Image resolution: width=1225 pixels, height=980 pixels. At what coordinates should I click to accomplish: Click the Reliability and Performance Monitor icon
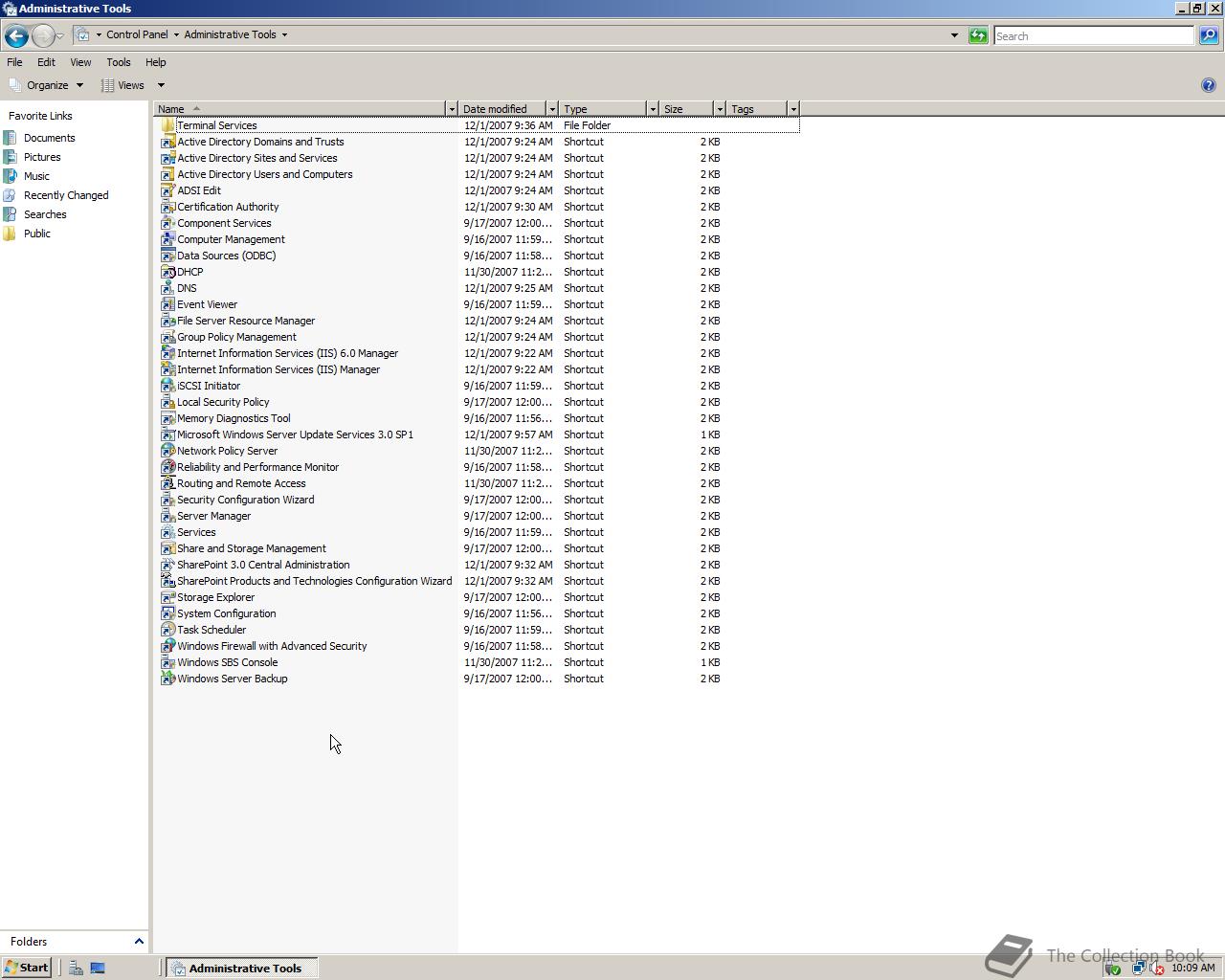point(167,467)
